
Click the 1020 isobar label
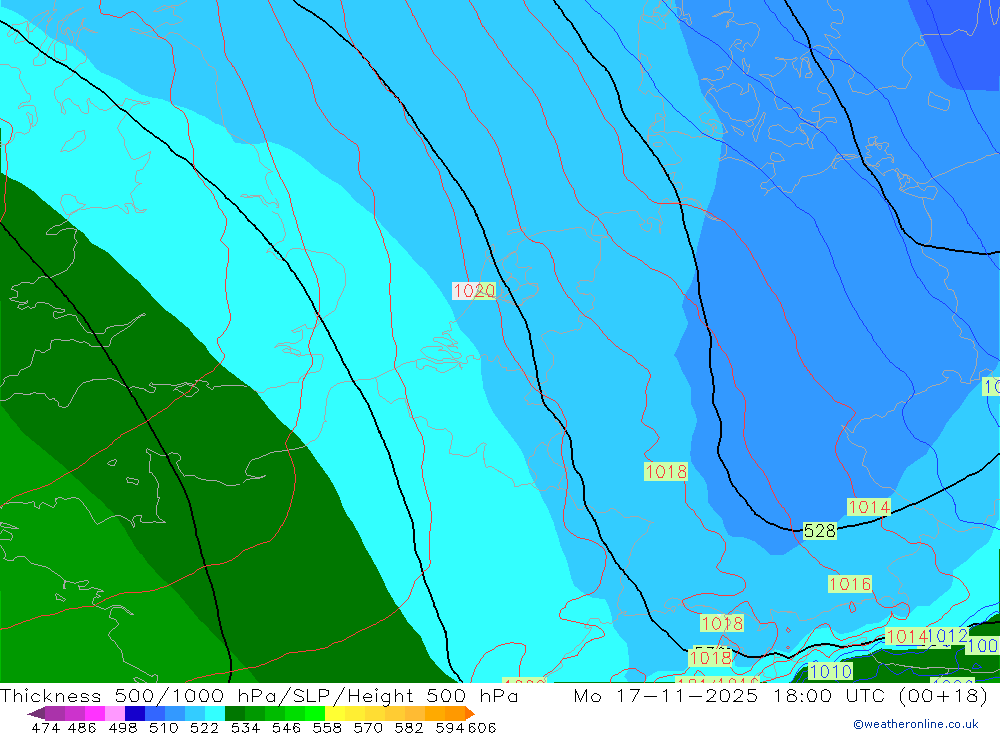click(x=474, y=291)
